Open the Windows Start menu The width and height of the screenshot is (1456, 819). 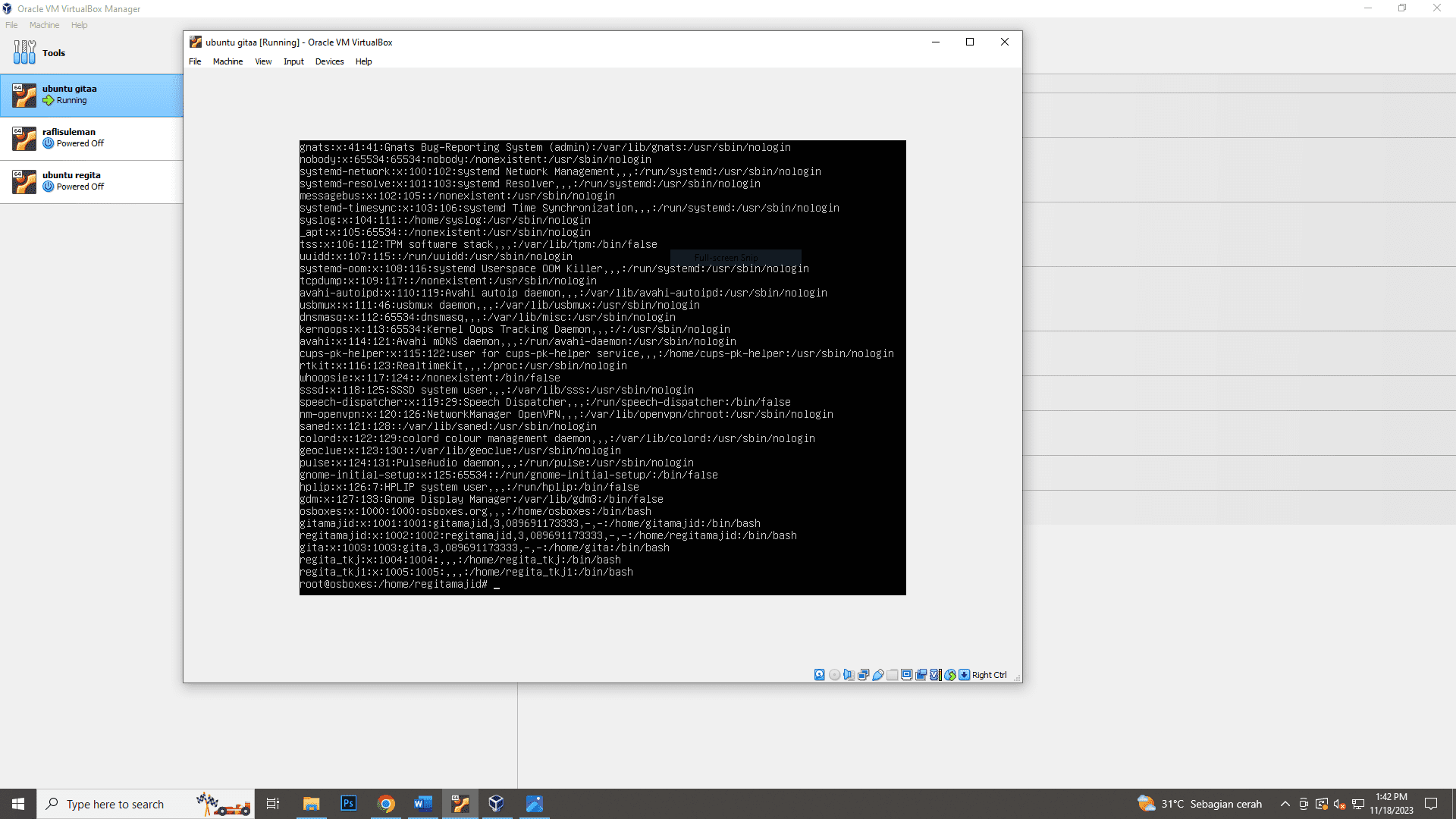pos(18,804)
